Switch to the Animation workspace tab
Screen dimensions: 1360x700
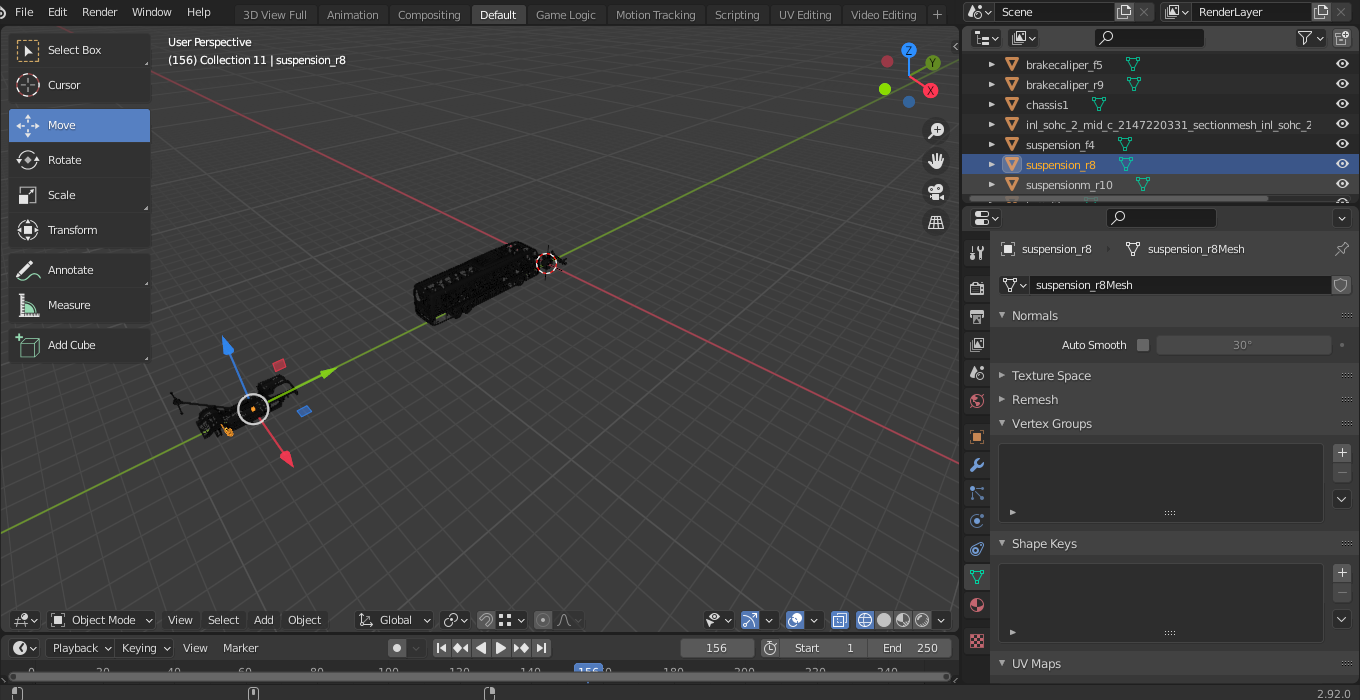353,15
